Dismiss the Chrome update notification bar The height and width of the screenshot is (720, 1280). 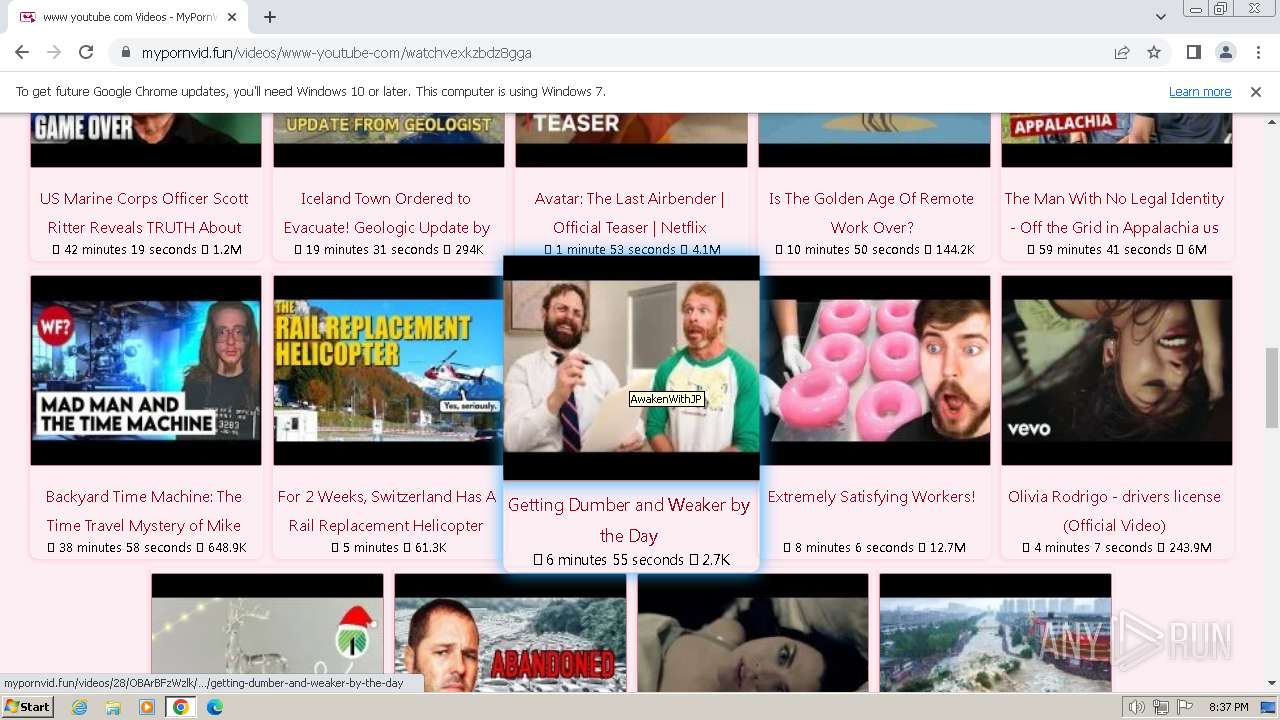coord(1256,91)
